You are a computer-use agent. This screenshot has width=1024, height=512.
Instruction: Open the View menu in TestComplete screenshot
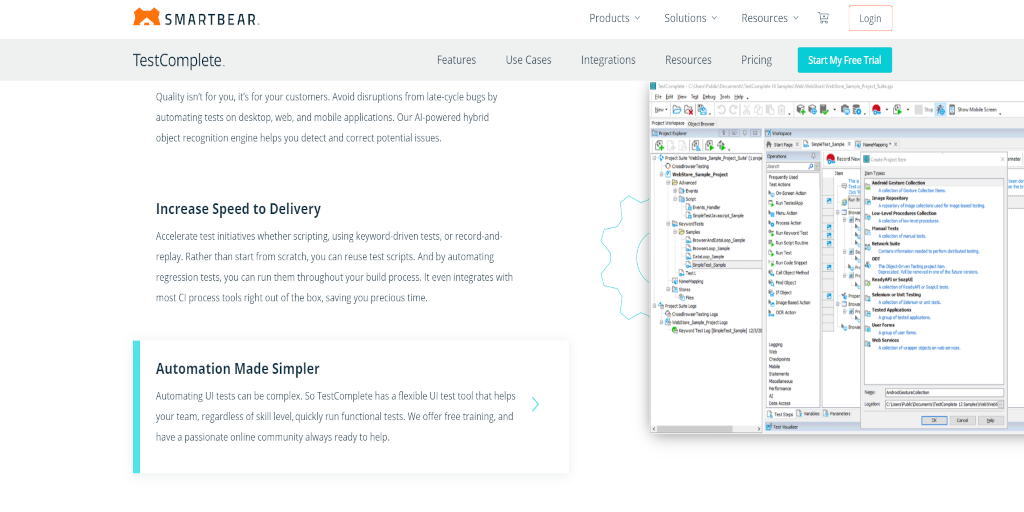pos(682,97)
